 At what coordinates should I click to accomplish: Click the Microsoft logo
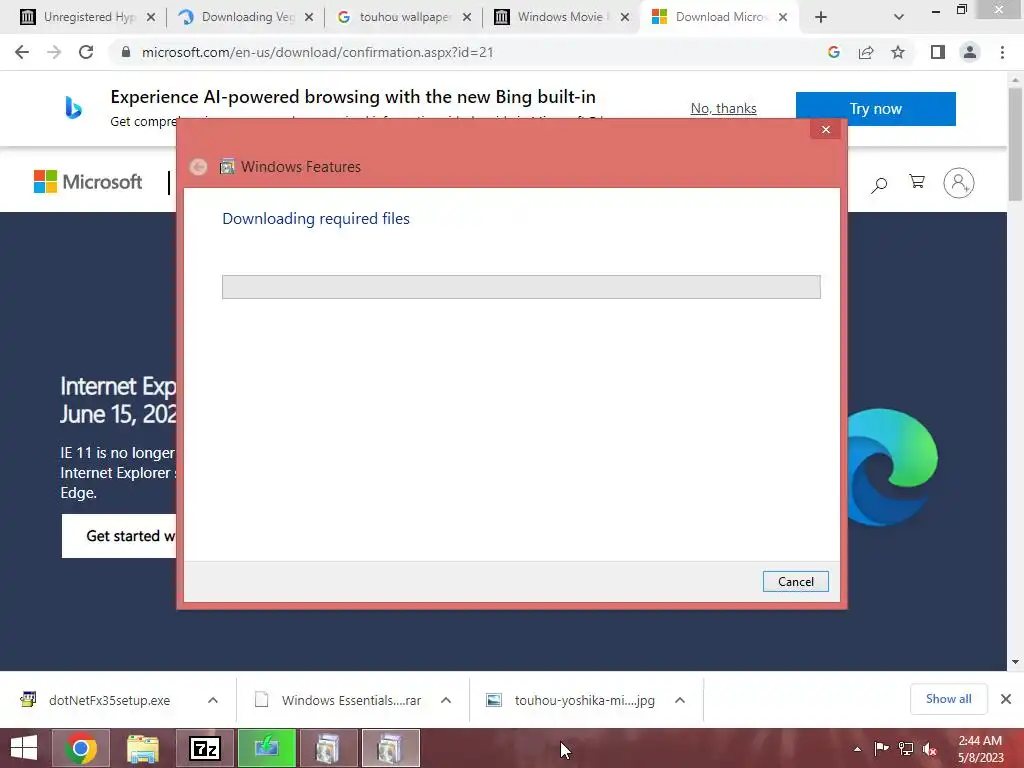pos(88,182)
